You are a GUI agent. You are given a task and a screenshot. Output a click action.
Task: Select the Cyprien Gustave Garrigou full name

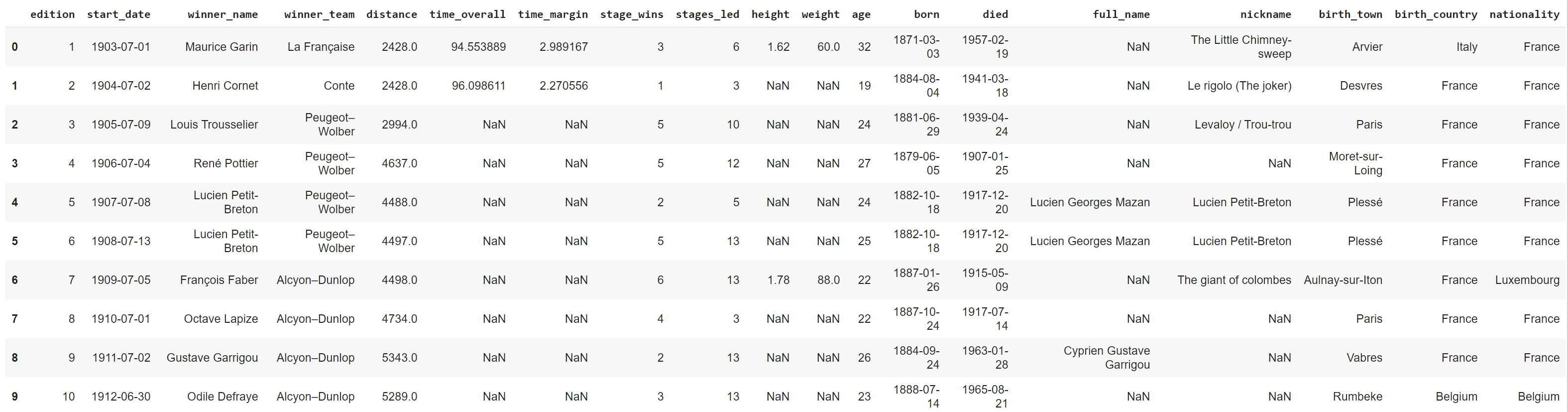1106,358
